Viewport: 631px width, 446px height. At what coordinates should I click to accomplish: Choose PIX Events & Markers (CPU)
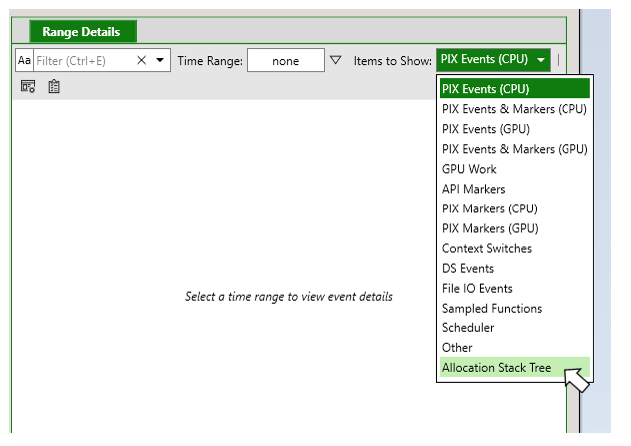515,109
